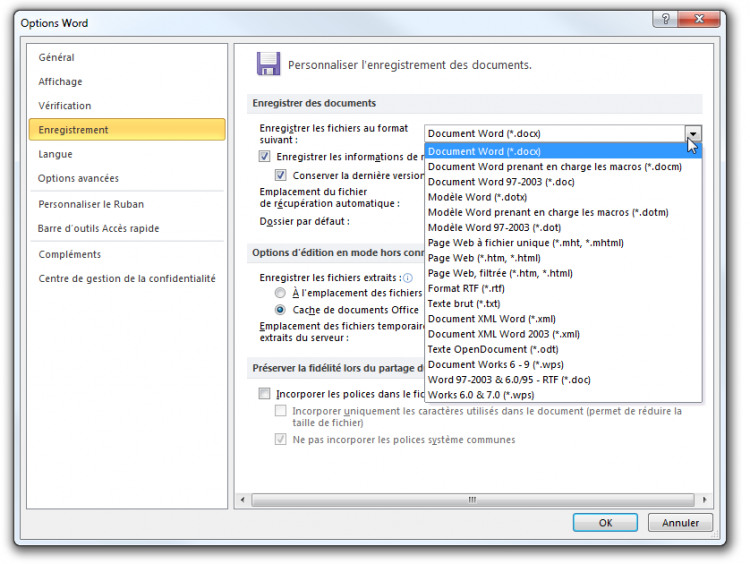Check Incorporer uniquement les caractères utilisés

pyautogui.click(x=281, y=410)
